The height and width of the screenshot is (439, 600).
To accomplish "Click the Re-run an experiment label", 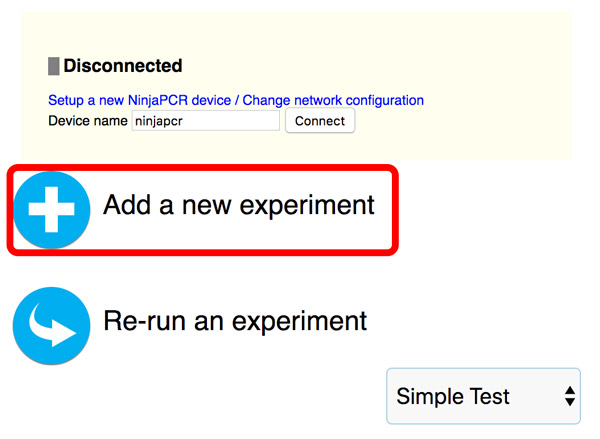I will 235,321.
